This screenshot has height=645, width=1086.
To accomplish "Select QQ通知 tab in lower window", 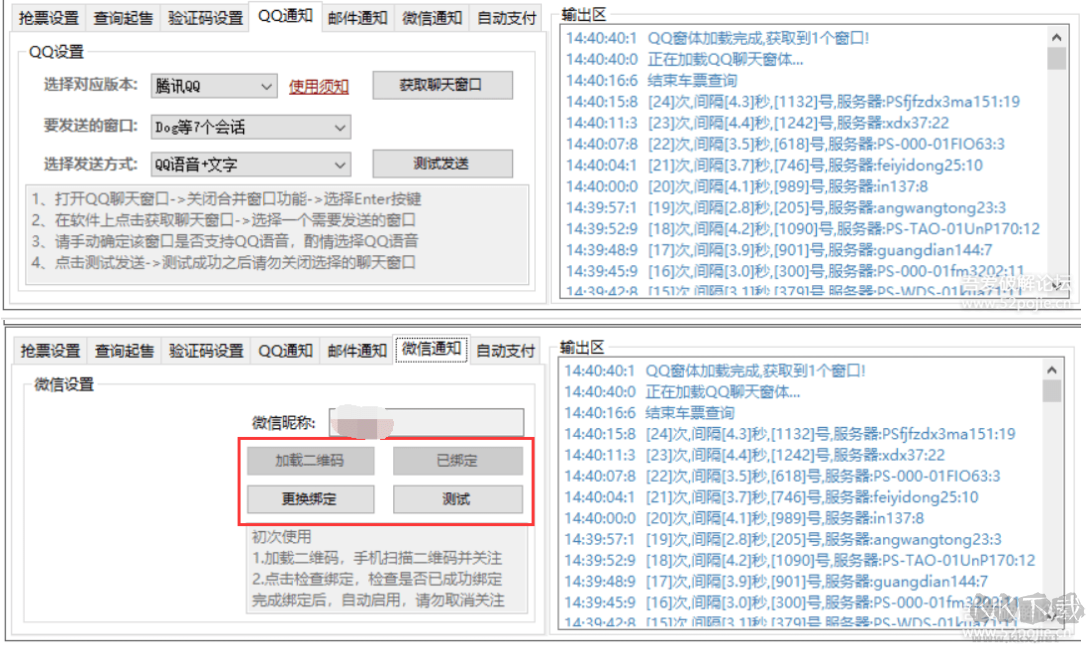I will coord(285,351).
